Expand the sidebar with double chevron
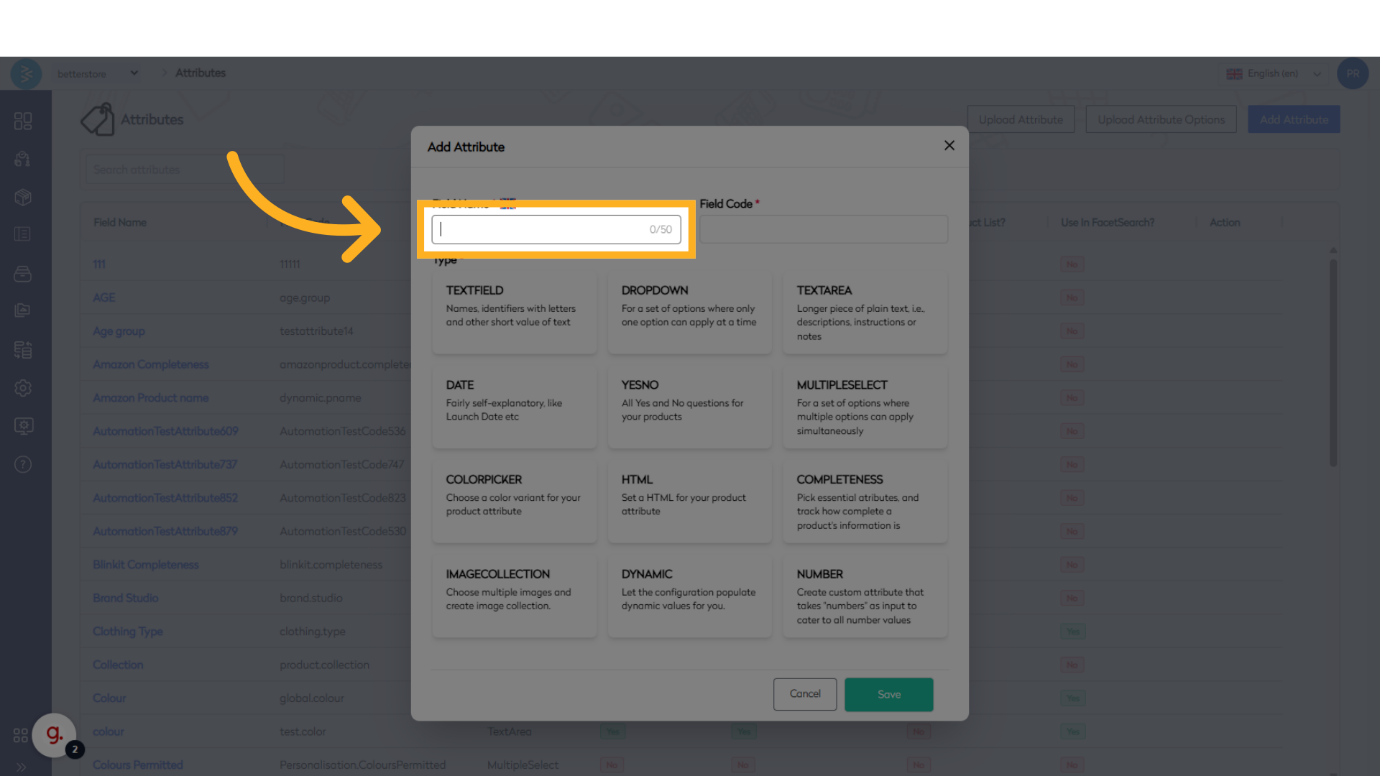 (22, 767)
